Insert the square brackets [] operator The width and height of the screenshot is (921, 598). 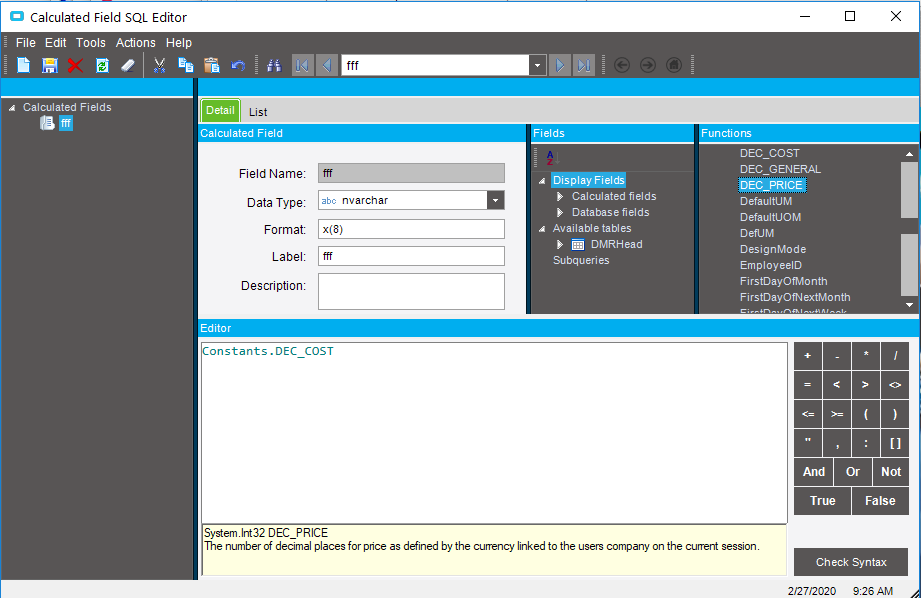[895, 443]
